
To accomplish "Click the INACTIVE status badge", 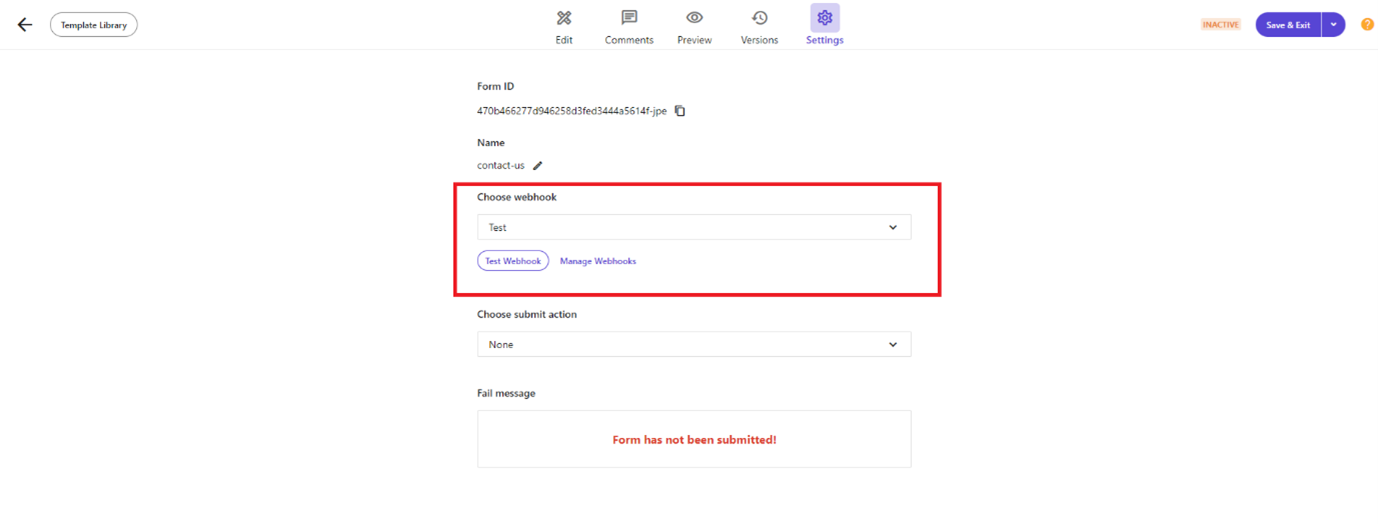I will coord(1220,25).
